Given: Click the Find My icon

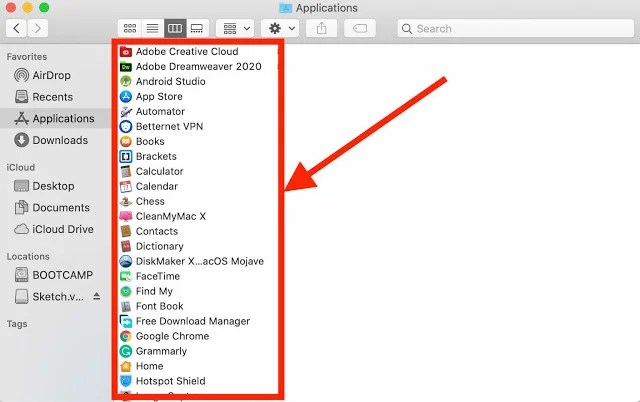Looking at the screenshot, I should 126,291.
